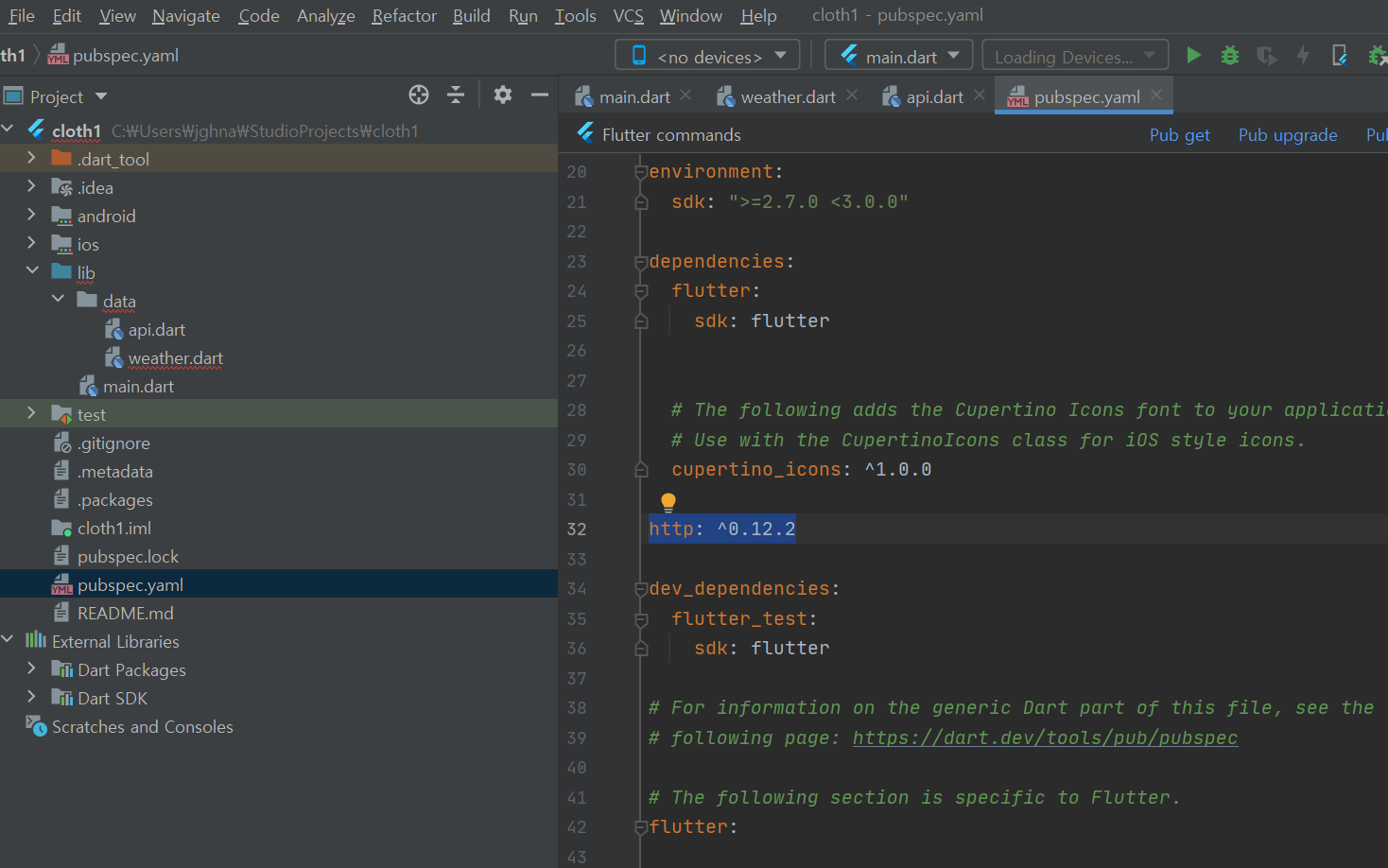The height and width of the screenshot is (868, 1388).
Task: Click the fold marker beside dev_dependencies line 34
Action: click(x=641, y=589)
